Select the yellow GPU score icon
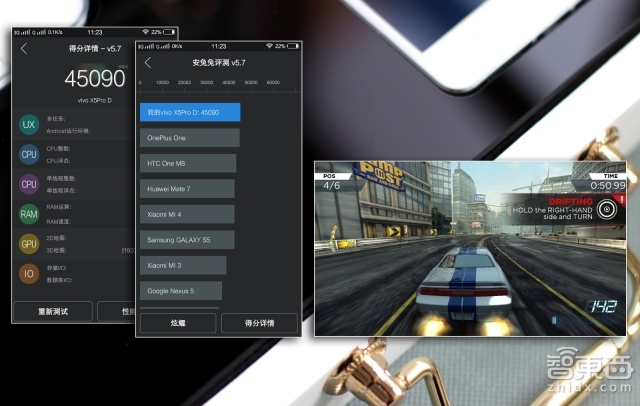The image size is (640, 406). coord(29,243)
